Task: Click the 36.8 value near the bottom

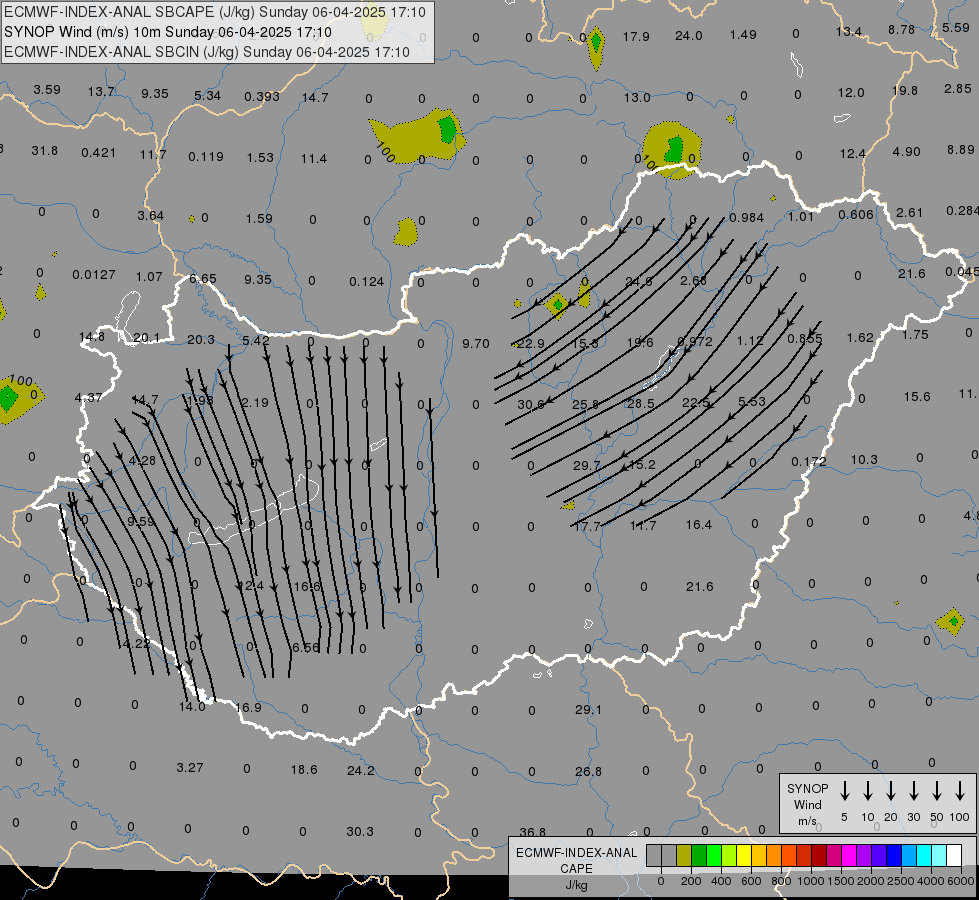Action: (532, 832)
